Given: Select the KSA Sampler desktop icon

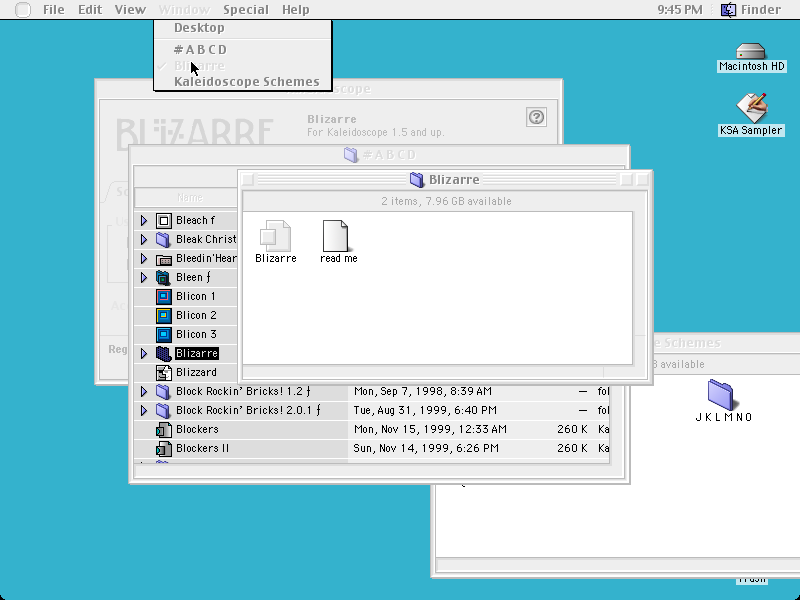Looking at the screenshot, I should coord(752,107).
